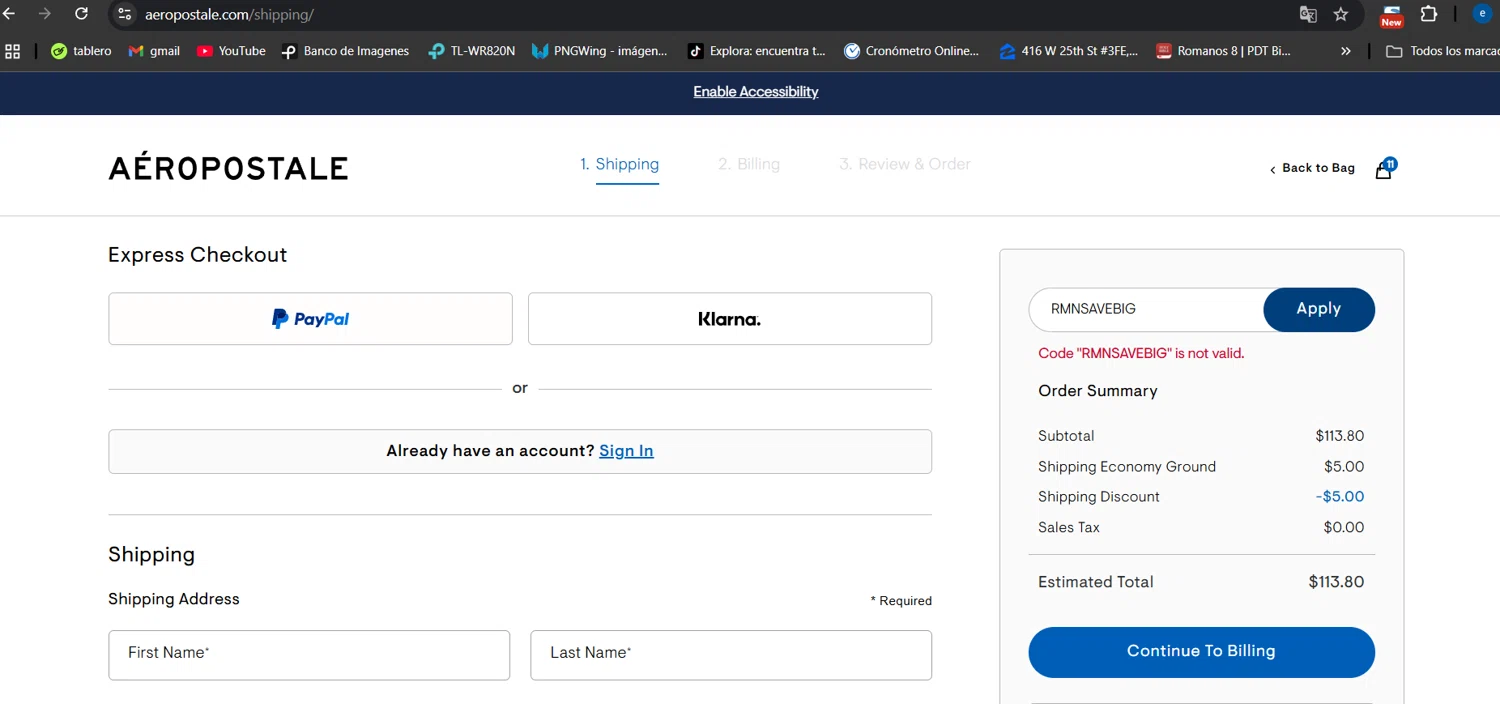Image resolution: width=1500 pixels, height=704 pixels.
Task: Click the red New extension icon
Action: pyautogui.click(x=1391, y=16)
